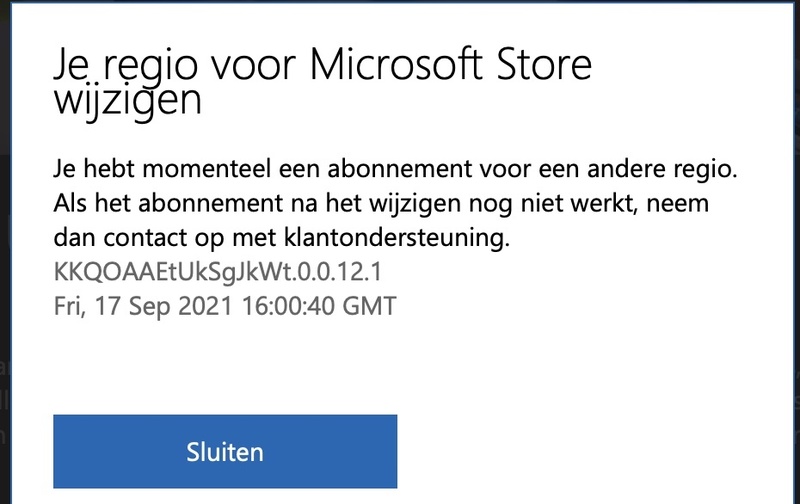This screenshot has height=504, width=800.
Task: Click the Sluiten button
Action: point(225,451)
